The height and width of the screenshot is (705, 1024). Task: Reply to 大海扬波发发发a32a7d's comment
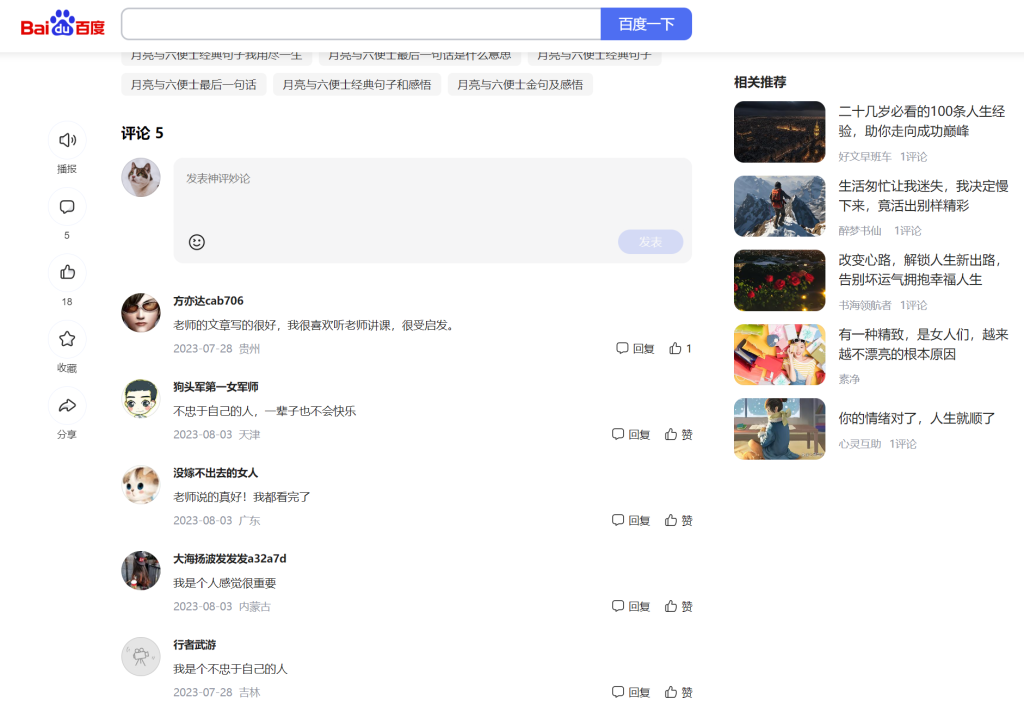tap(631, 607)
